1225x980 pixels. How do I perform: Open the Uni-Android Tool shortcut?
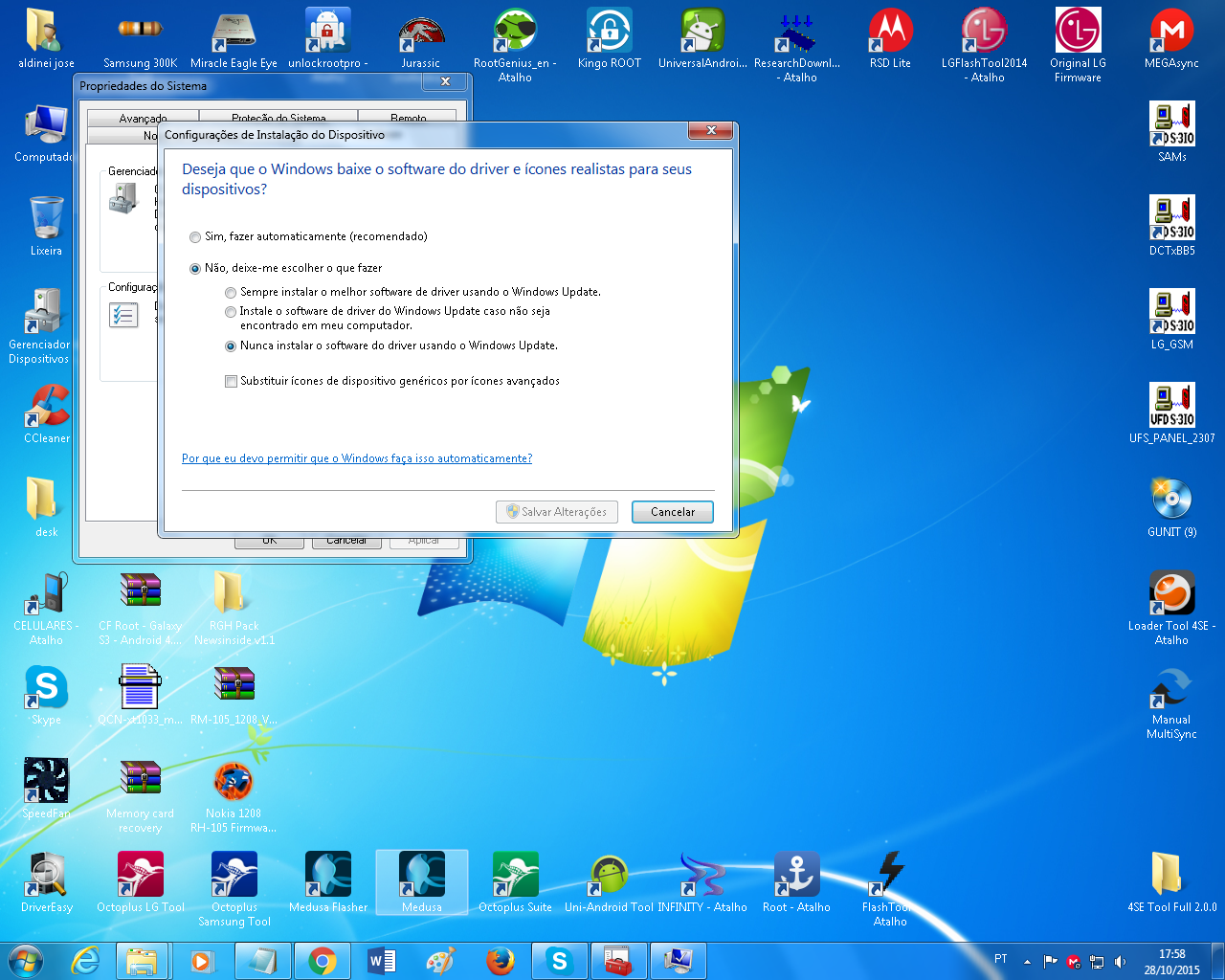tap(610, 882)
